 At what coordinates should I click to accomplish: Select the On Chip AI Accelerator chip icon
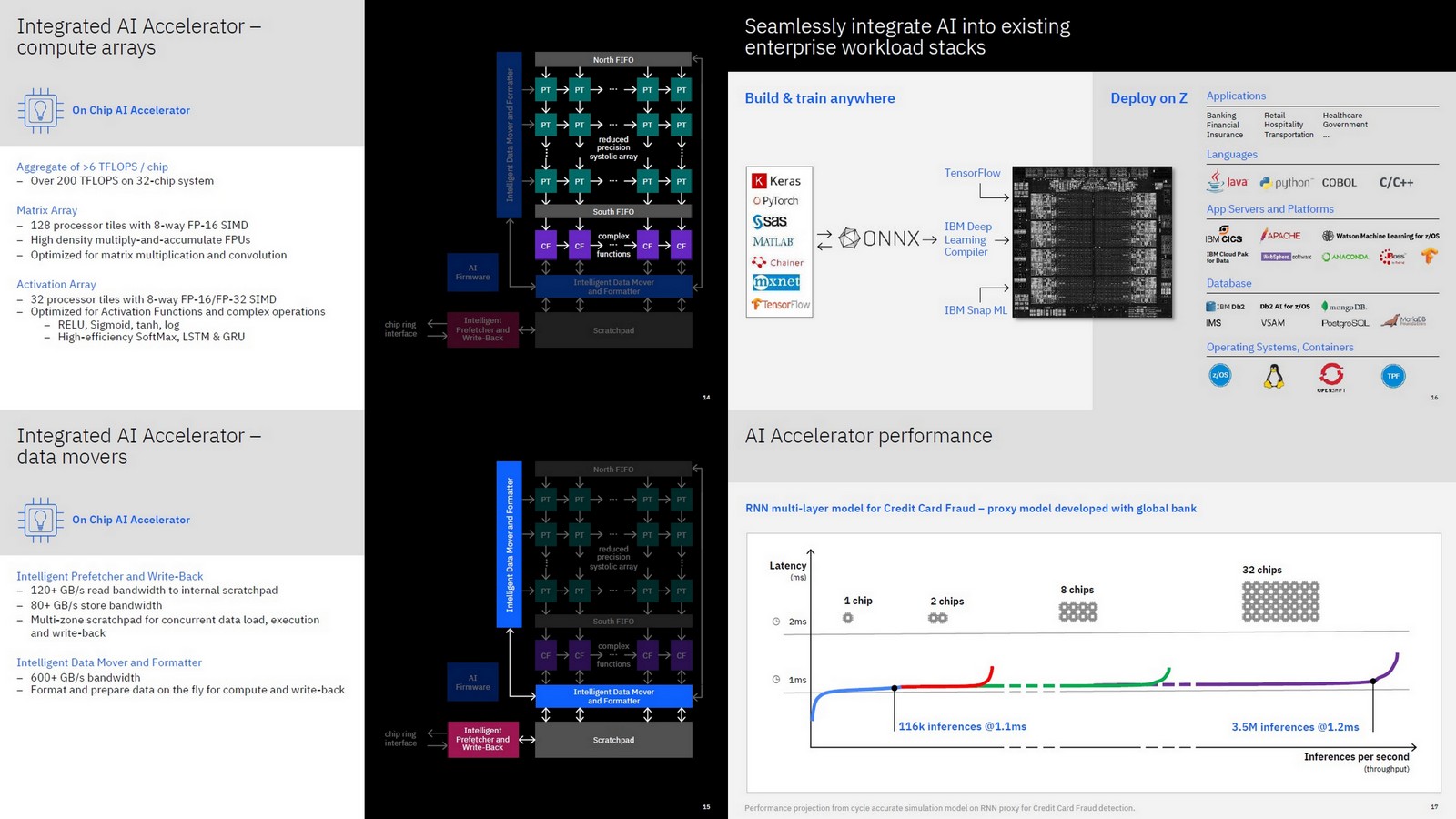40,109
